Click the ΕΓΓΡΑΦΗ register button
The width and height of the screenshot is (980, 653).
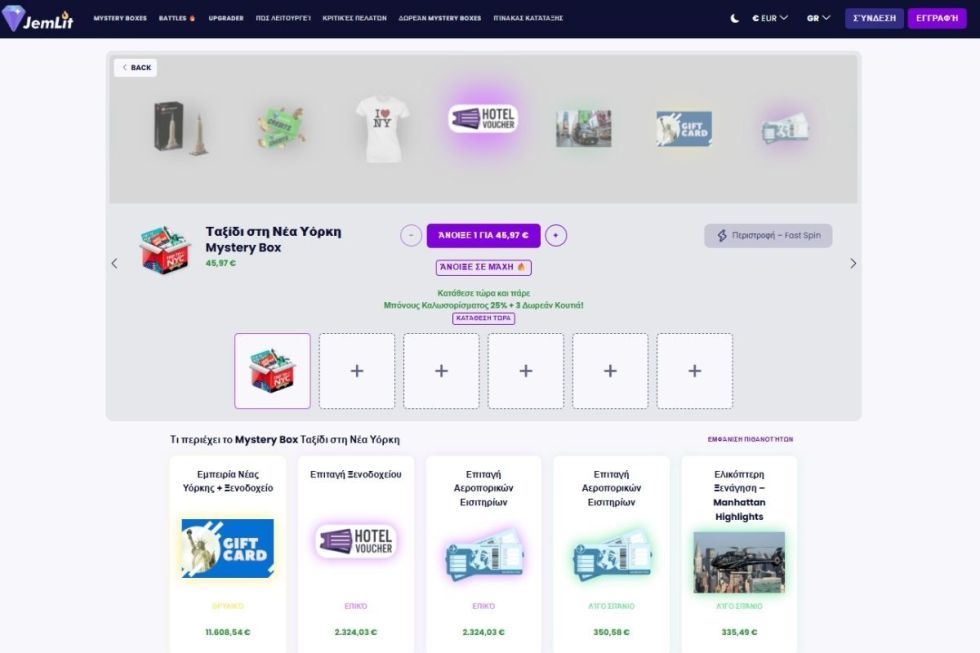(937, 18)
